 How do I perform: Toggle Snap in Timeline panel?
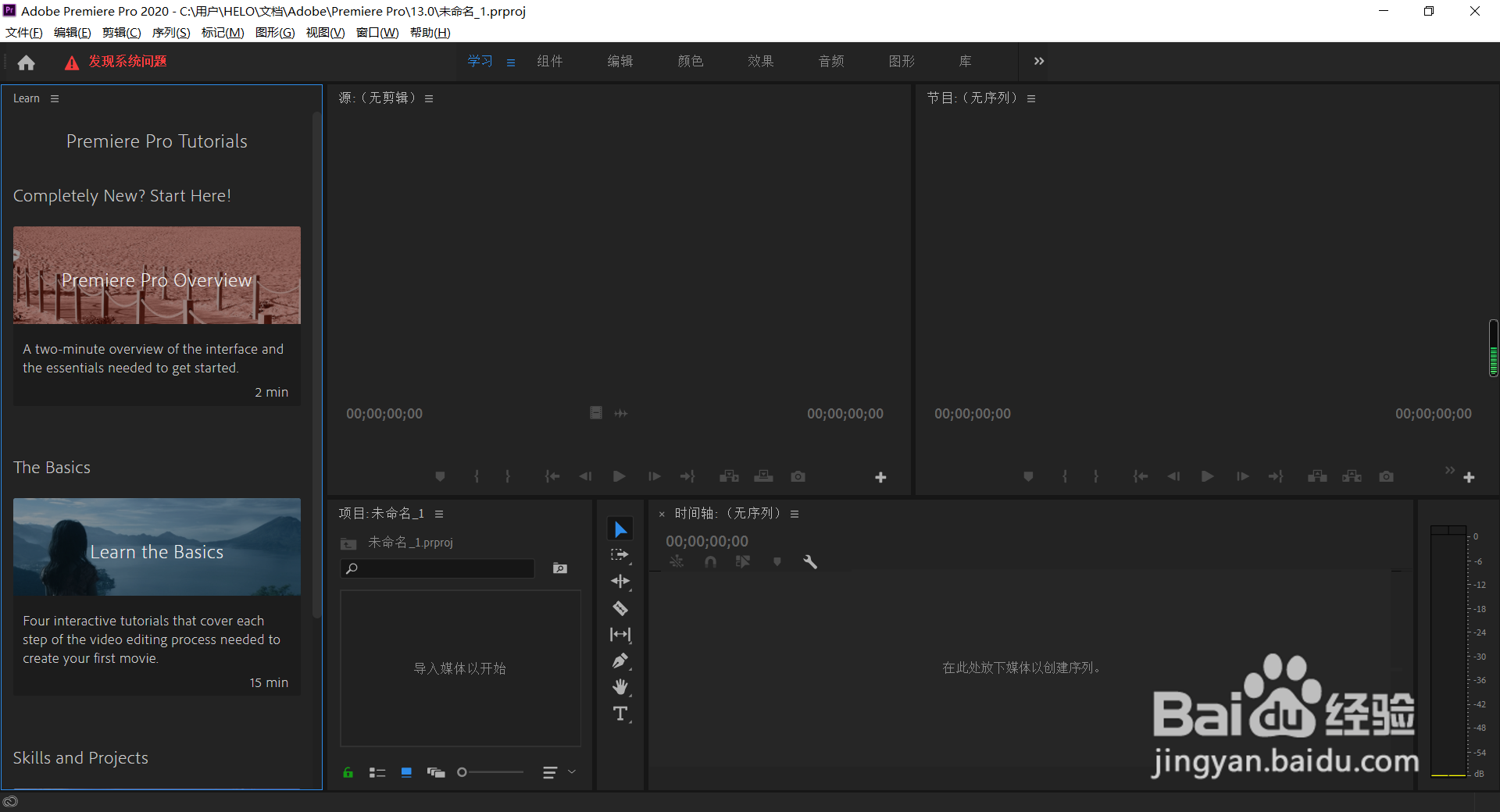coord(710,561)
